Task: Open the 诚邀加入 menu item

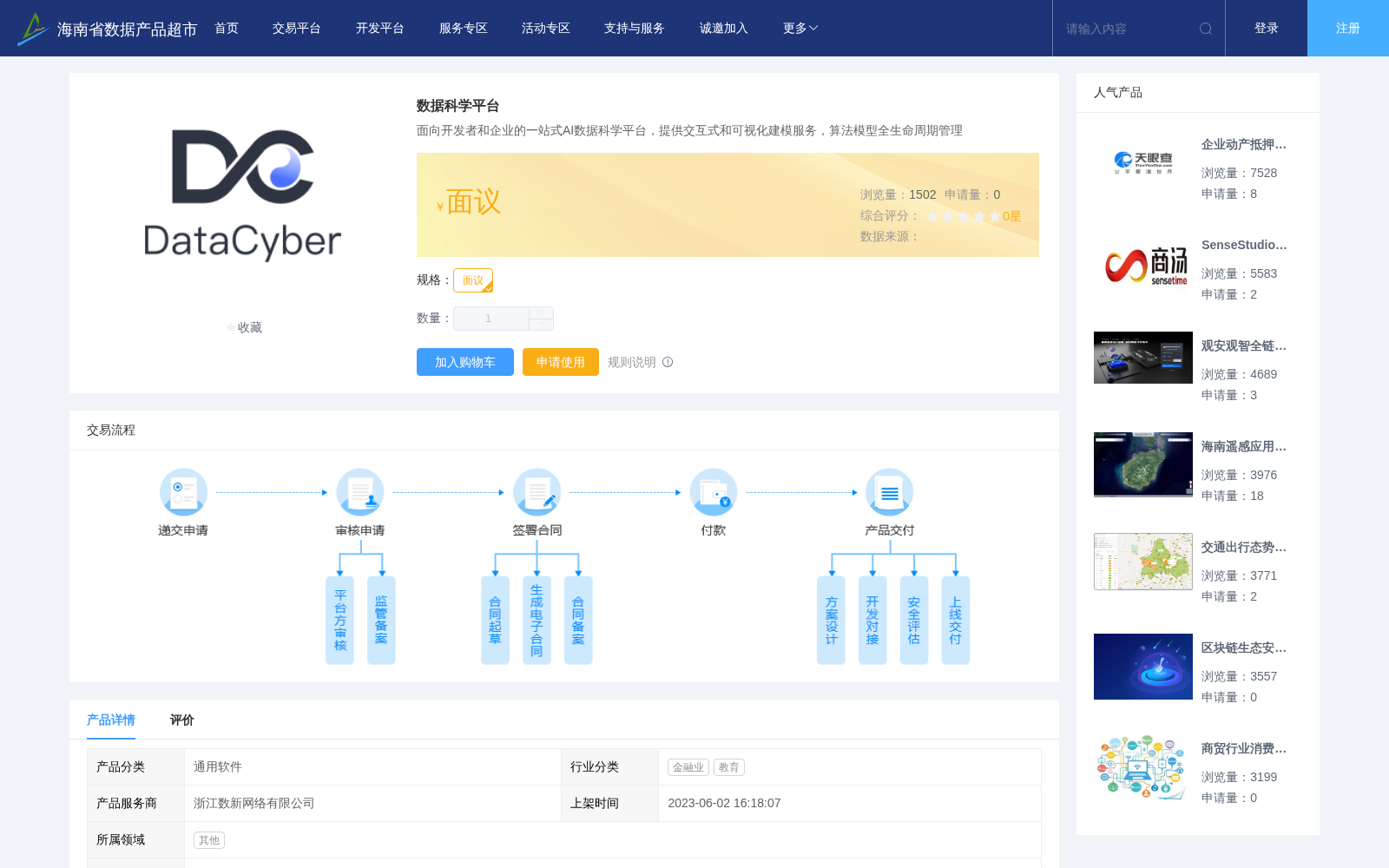Action: (724, 29)
